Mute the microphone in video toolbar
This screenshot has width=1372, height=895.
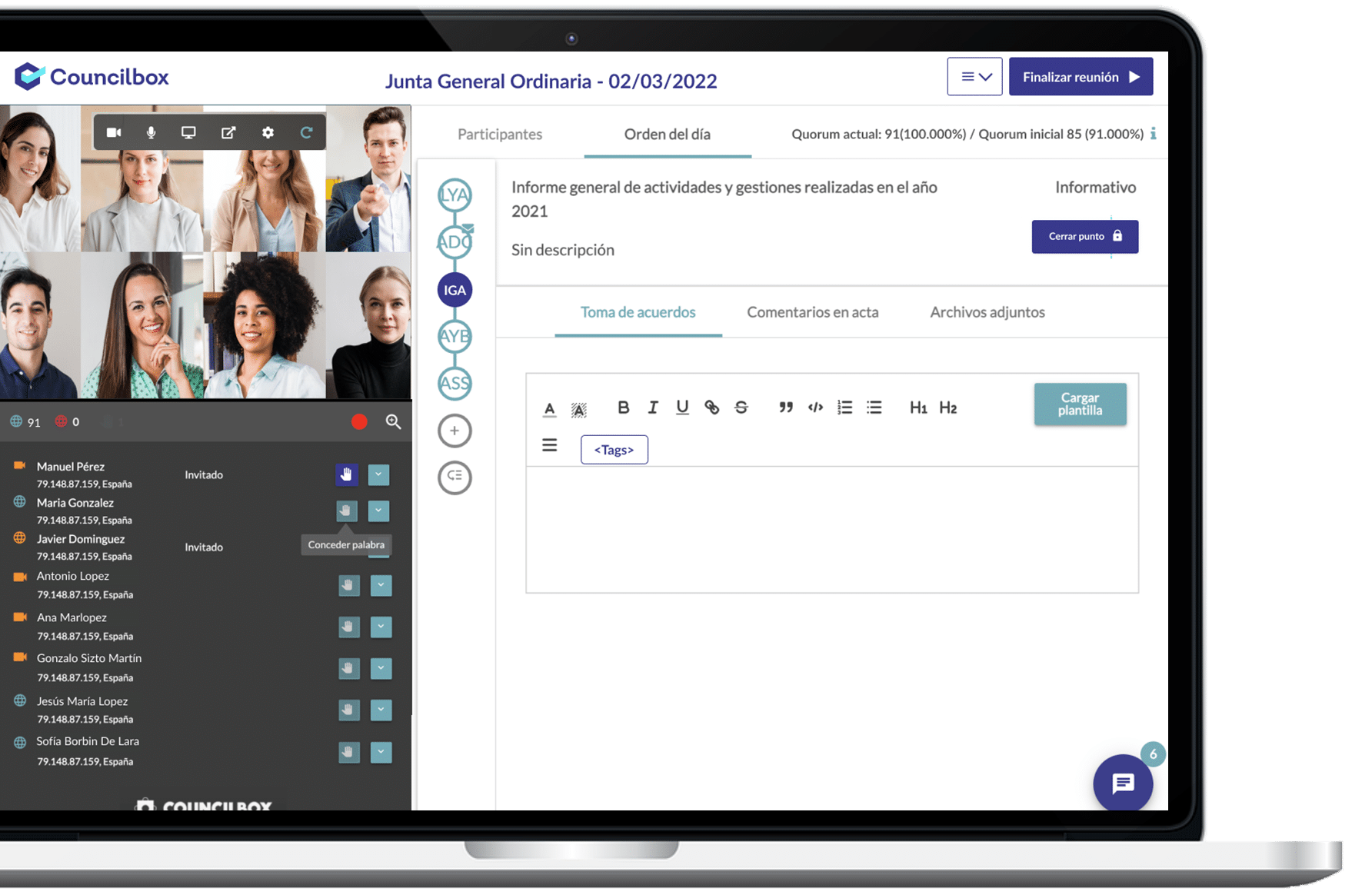click(x=151, y=132)
